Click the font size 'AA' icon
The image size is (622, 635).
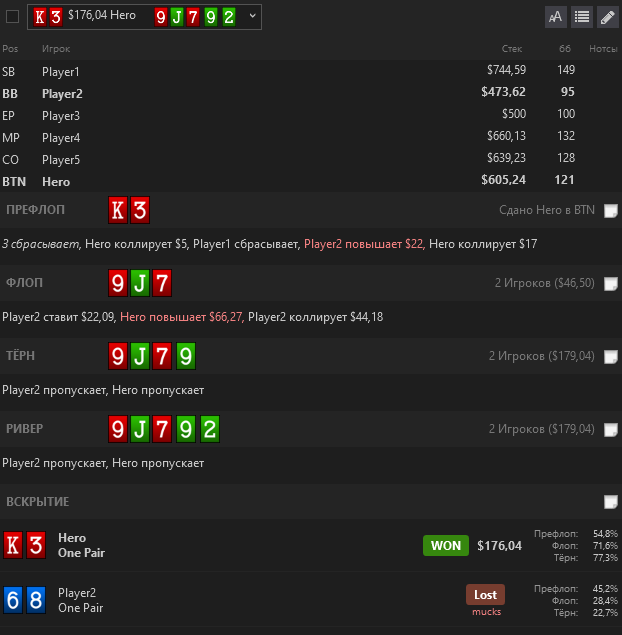point(556,17)
